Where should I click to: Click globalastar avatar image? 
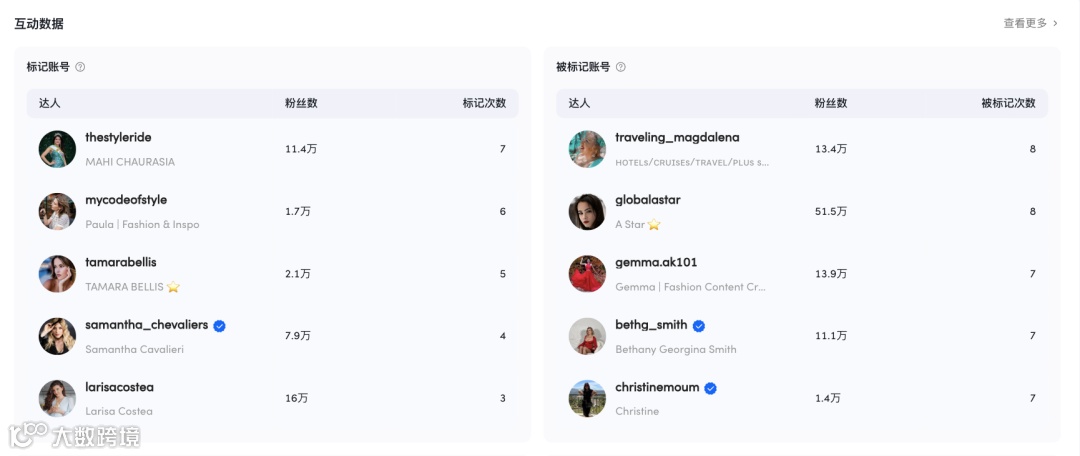587,211
